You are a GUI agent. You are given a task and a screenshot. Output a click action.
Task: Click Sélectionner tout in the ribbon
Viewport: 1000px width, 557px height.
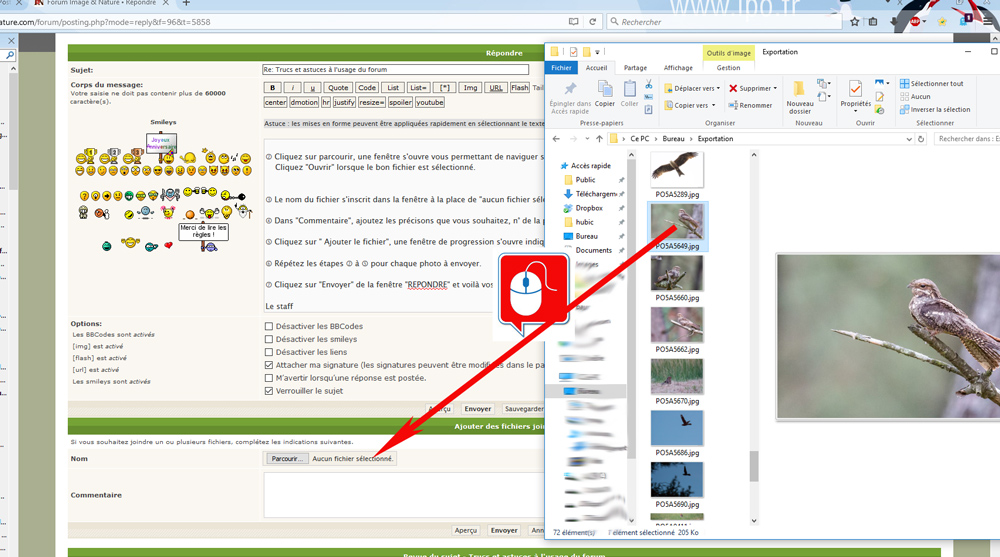(x=931, y=84)
